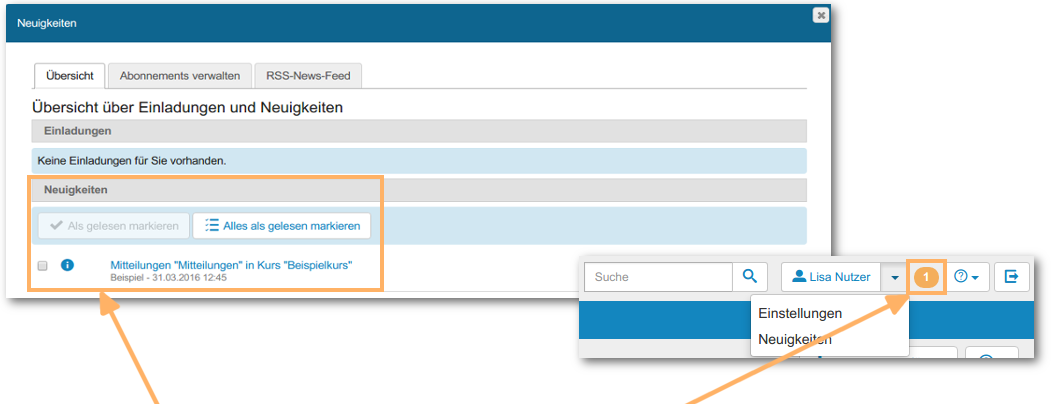Expand the user menu dropdown arrow

coord(895,277)
